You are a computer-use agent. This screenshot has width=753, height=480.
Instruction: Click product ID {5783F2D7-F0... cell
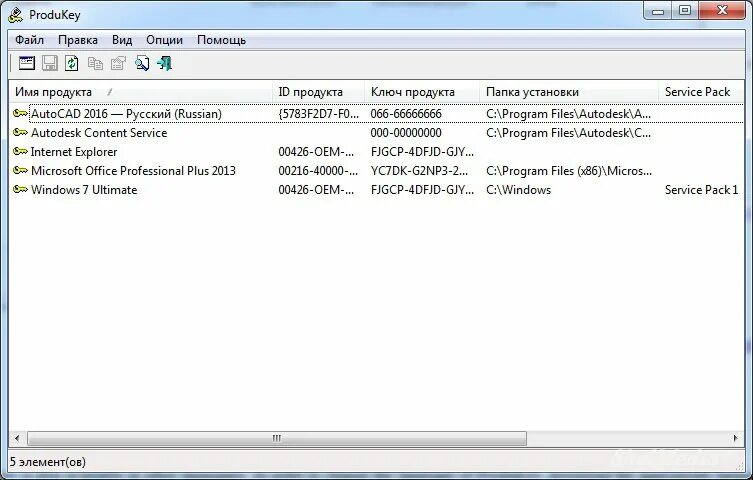coord(318,114)
